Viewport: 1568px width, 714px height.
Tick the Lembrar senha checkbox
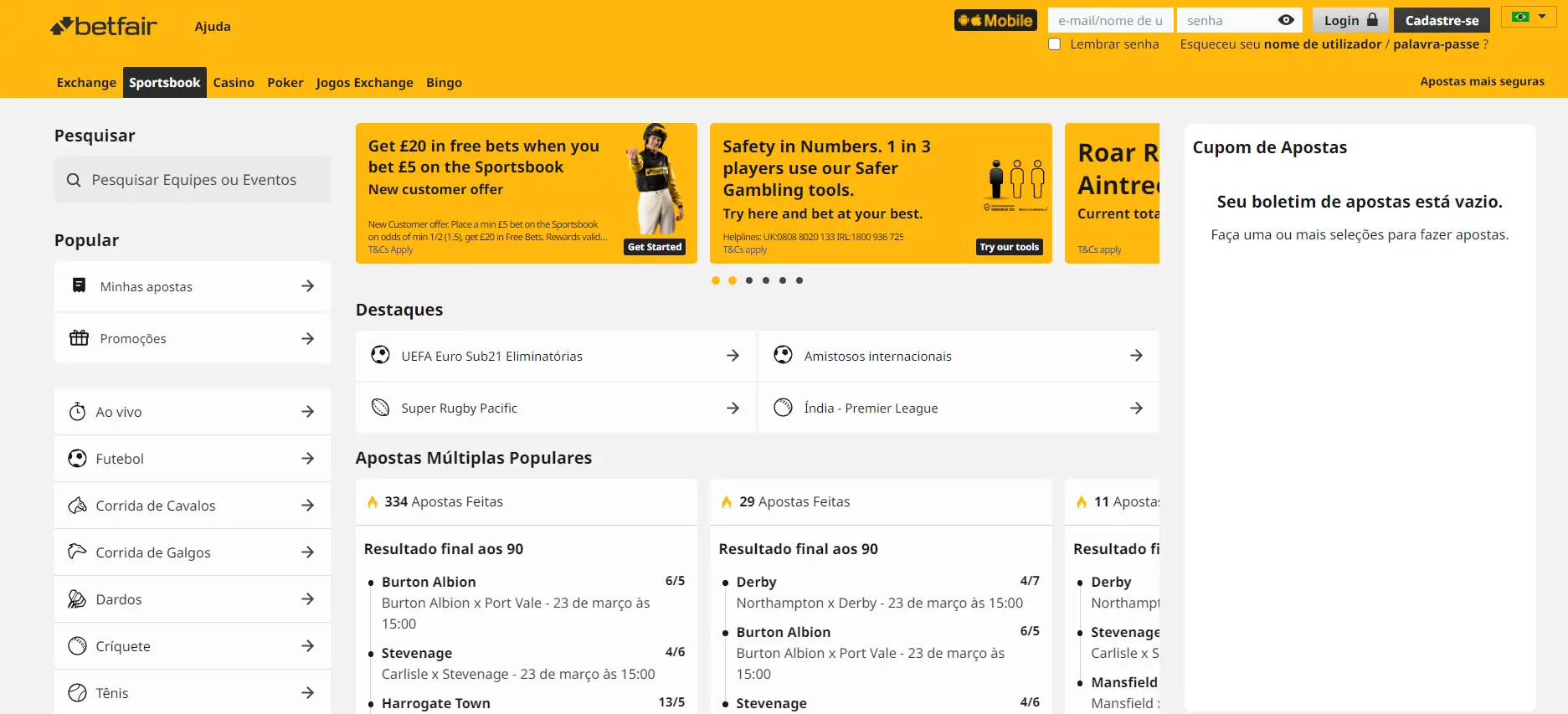[x=1055, y=44]
